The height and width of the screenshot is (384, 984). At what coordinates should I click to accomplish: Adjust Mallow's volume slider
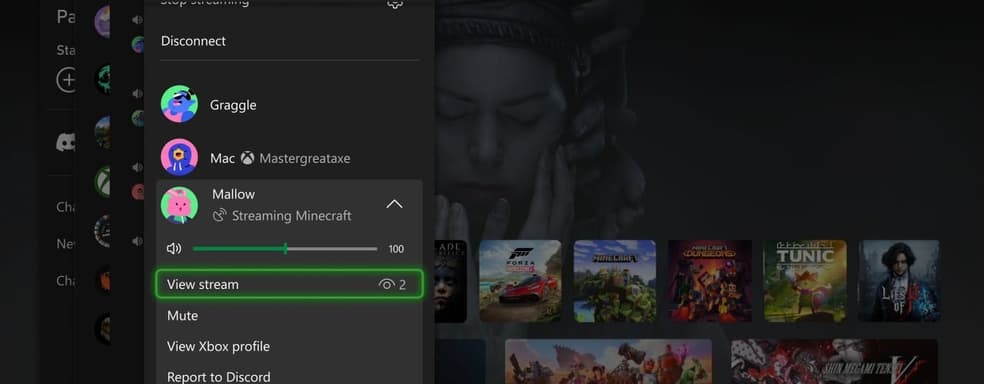(285, 249)
